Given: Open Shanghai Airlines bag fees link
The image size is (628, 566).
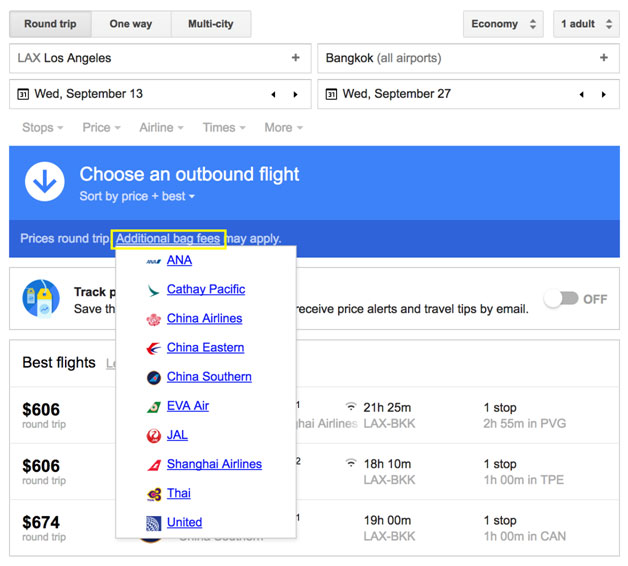Looking at the screenshot, I should pos(214,464).
